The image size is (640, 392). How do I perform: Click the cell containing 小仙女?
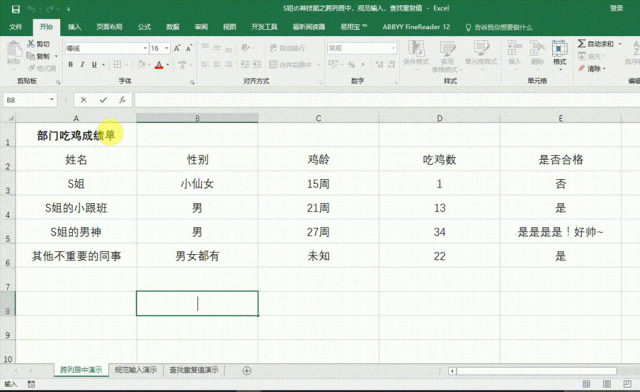[197, 184]
